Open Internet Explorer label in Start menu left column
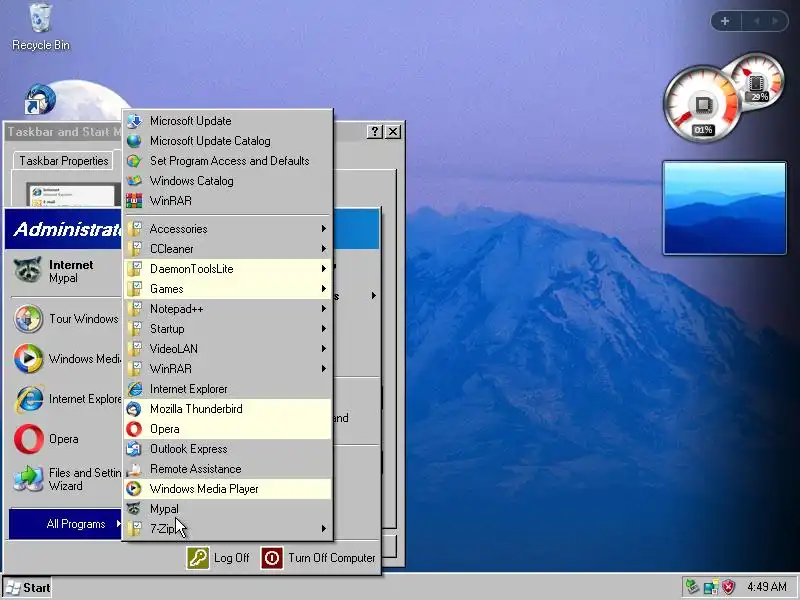The height and width of the screenshot is (600, 800). [85, 399]
